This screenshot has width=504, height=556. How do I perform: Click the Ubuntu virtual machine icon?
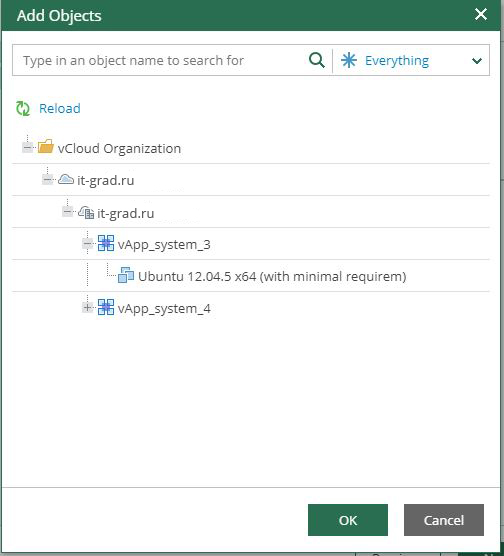click(x=126, y=275)
